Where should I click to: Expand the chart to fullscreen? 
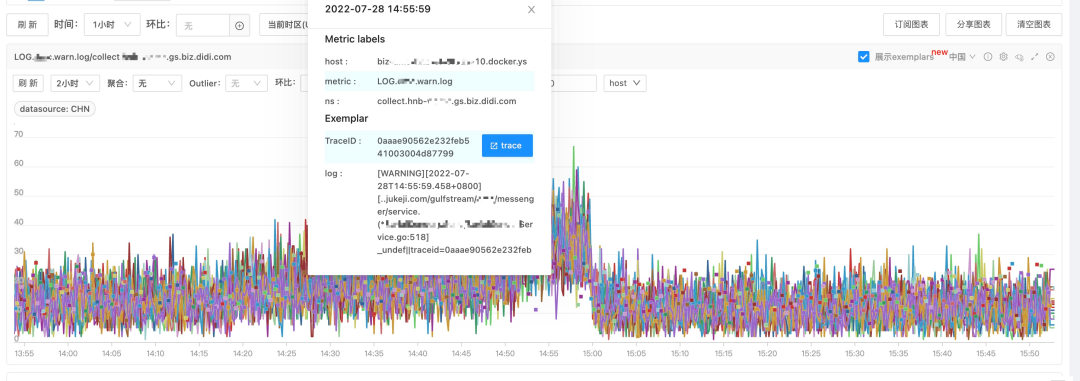click(1035, 57)
